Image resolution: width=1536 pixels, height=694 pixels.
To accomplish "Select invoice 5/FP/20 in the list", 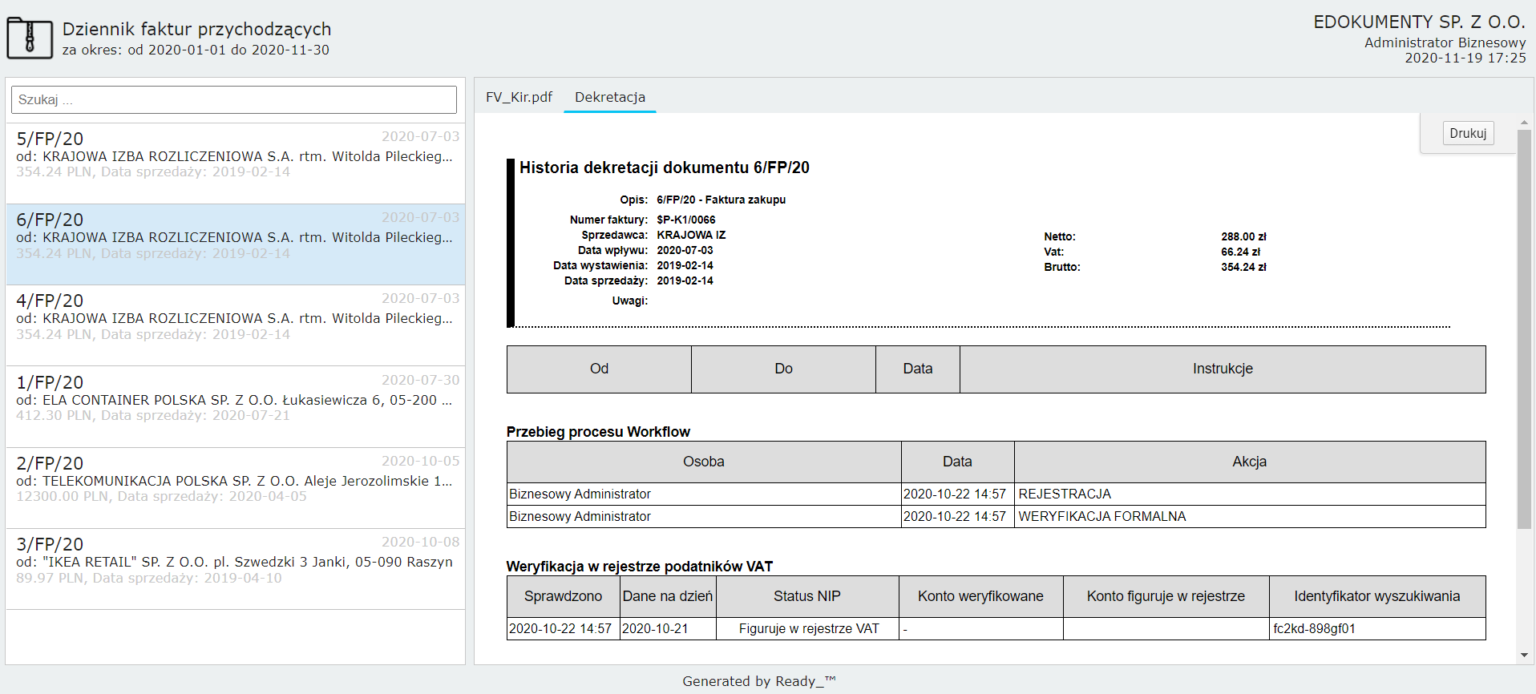I will (235, 163).
